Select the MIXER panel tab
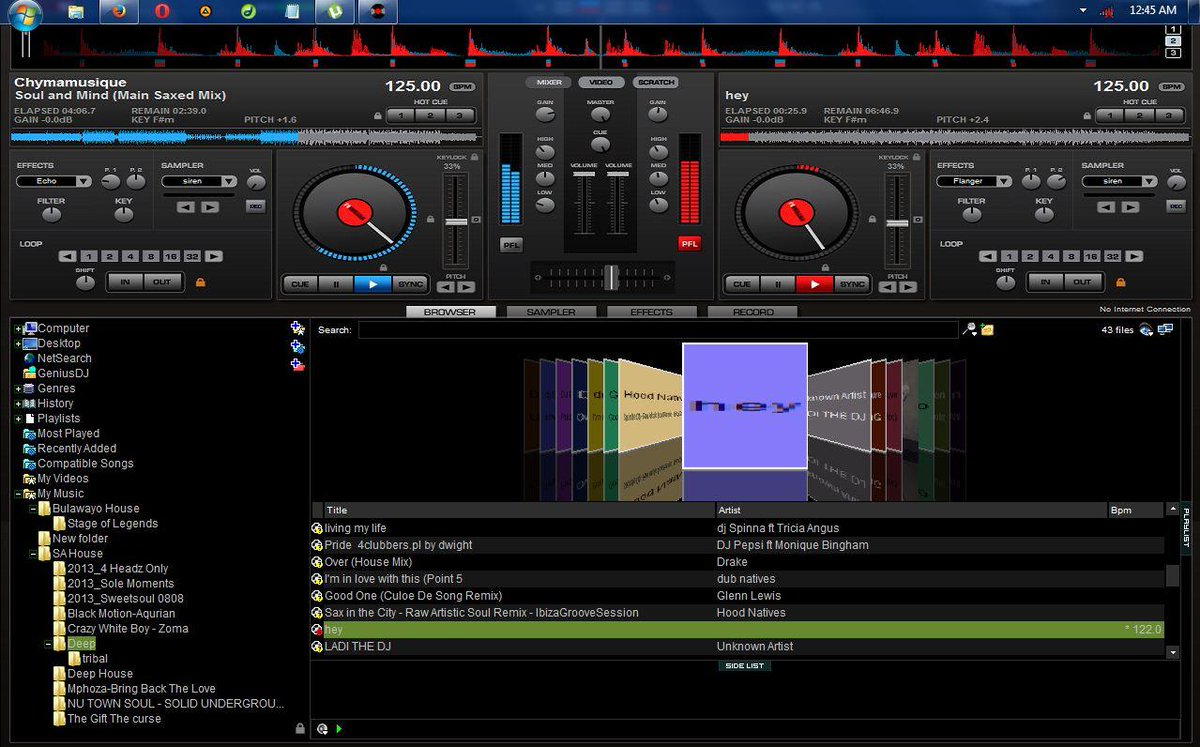The height and width of the screenshot is (747, 1200). click(x=549, y=82)
